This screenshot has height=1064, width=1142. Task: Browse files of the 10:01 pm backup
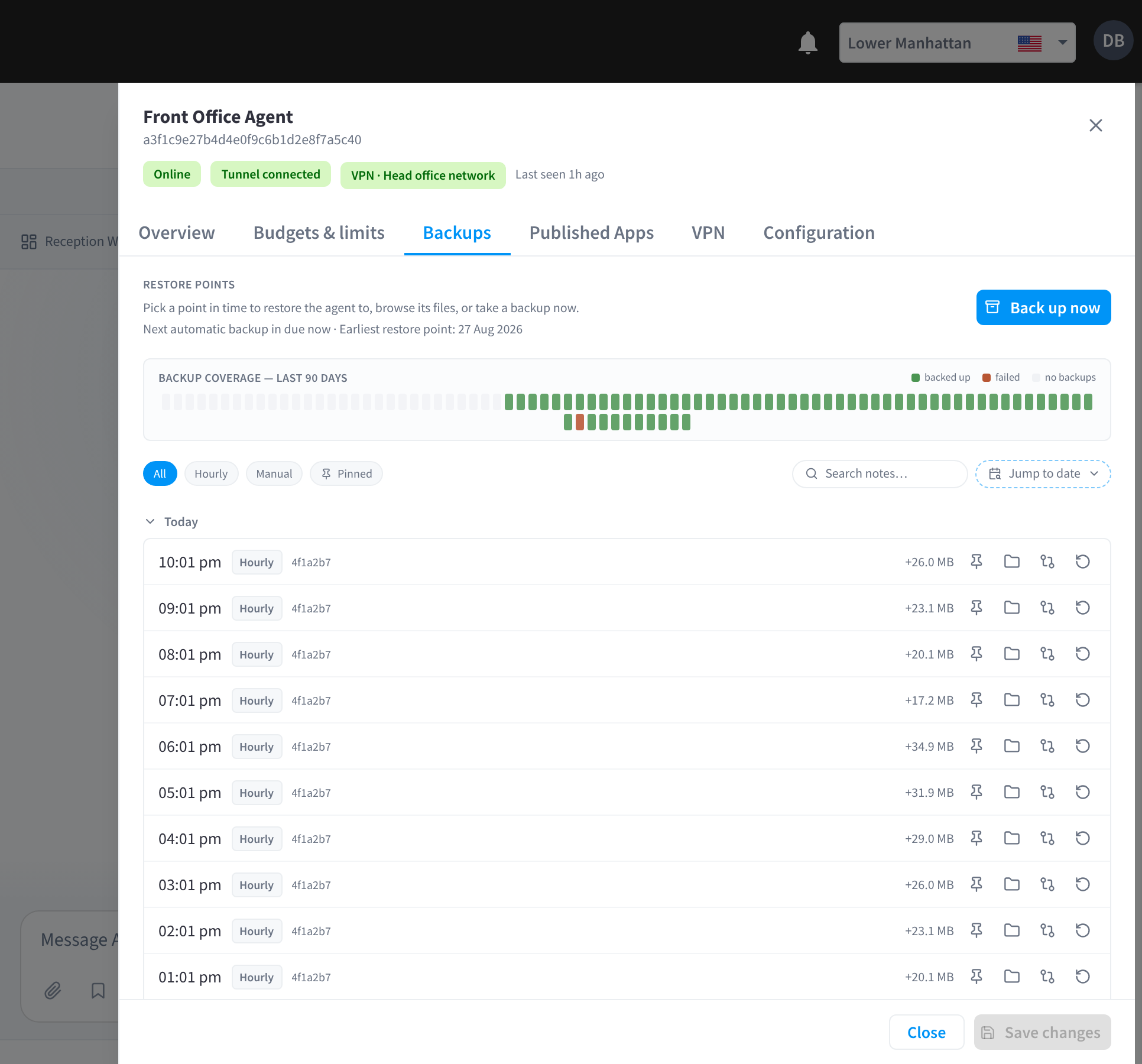coord(1012,562)
